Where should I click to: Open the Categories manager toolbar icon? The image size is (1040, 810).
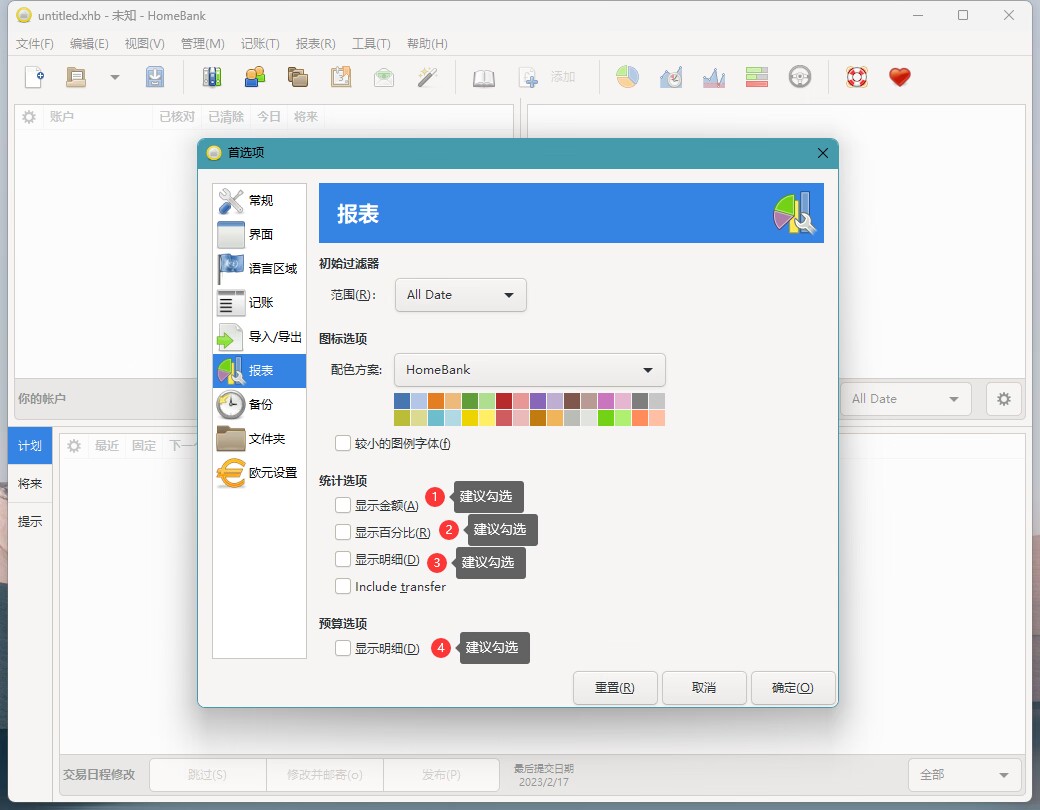tap(298, 77)
